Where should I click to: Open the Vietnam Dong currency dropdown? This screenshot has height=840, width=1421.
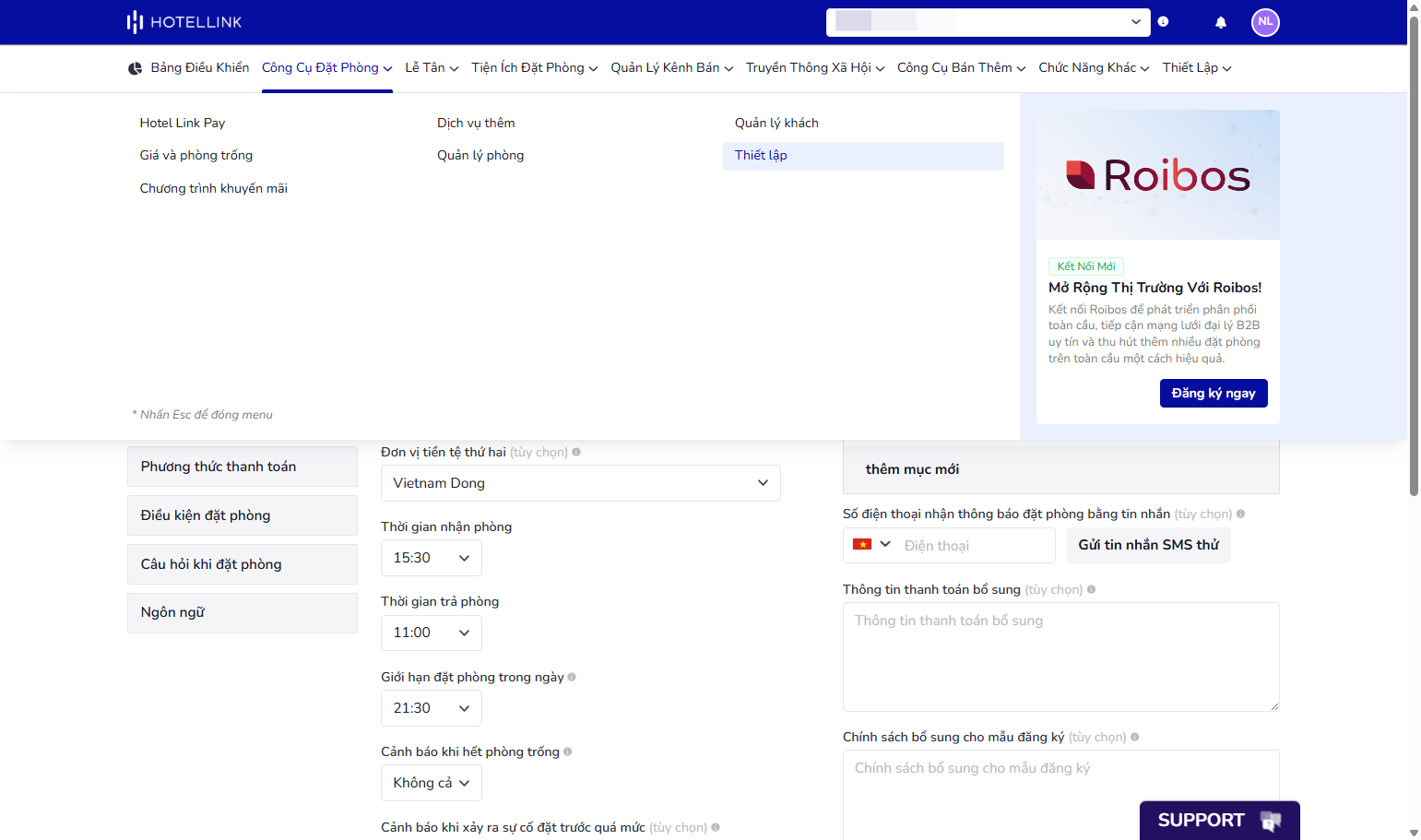click(581, 483)
